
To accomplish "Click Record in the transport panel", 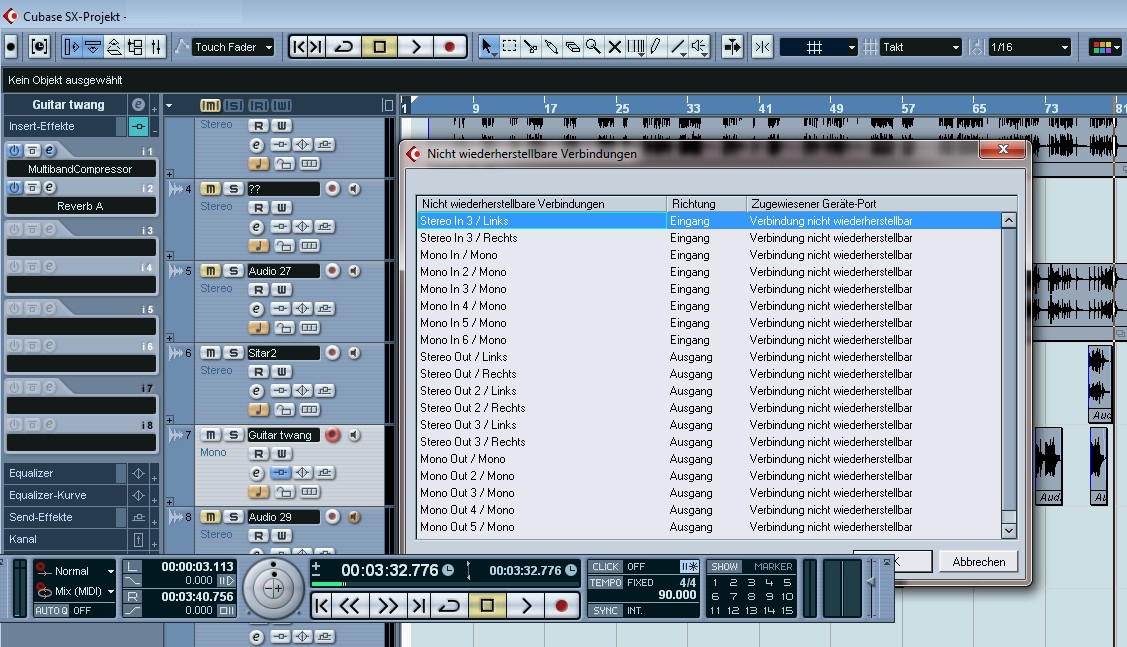I will click(561, 606).
